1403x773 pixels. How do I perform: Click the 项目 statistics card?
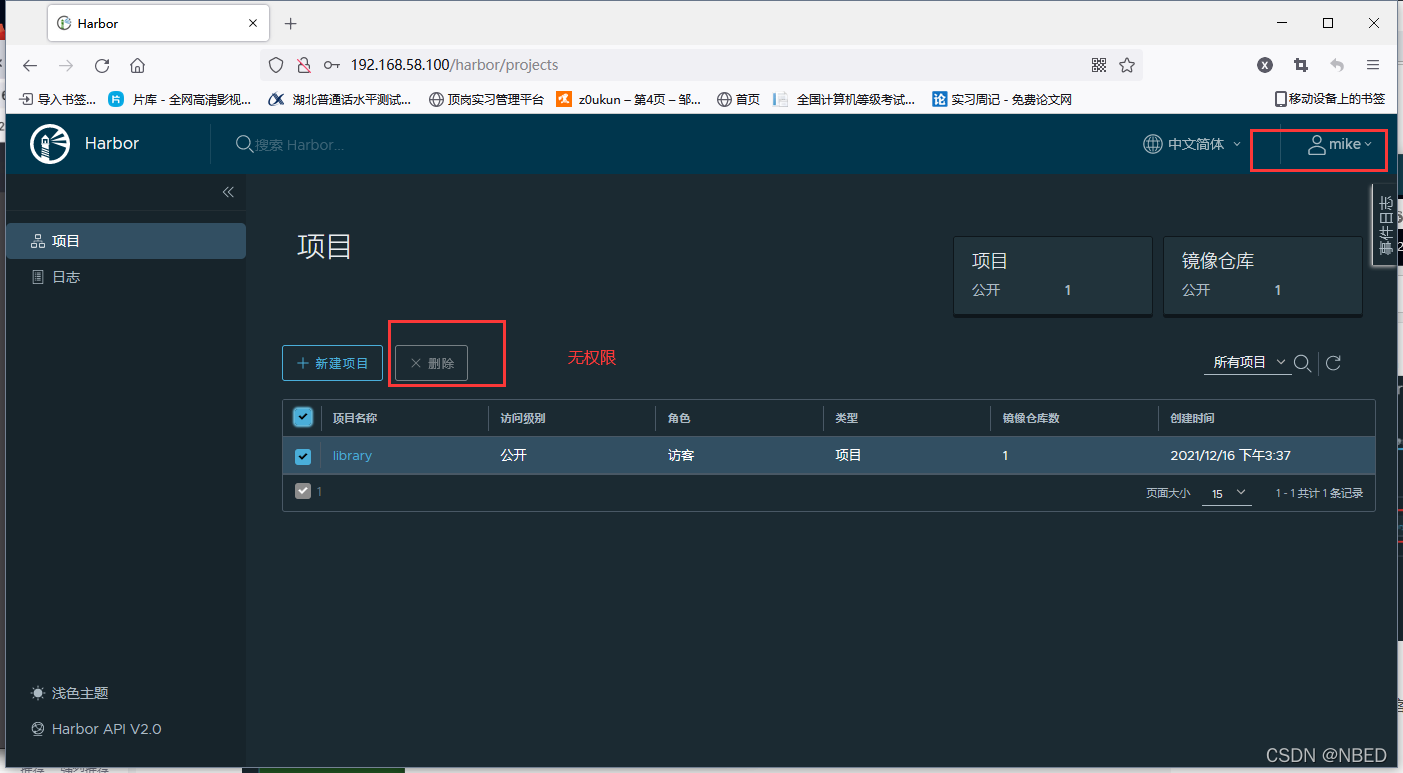(x=1052, y=277)
